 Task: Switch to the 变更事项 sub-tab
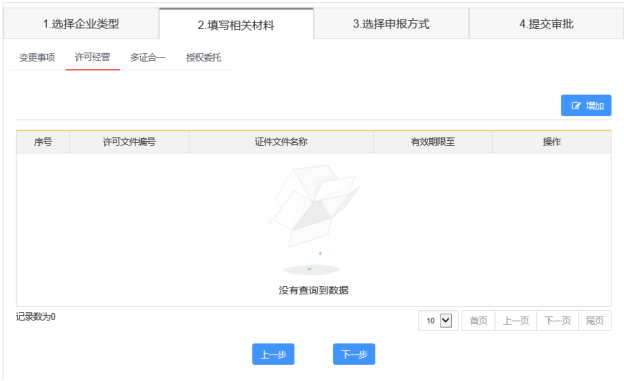(x=37, y=58)
